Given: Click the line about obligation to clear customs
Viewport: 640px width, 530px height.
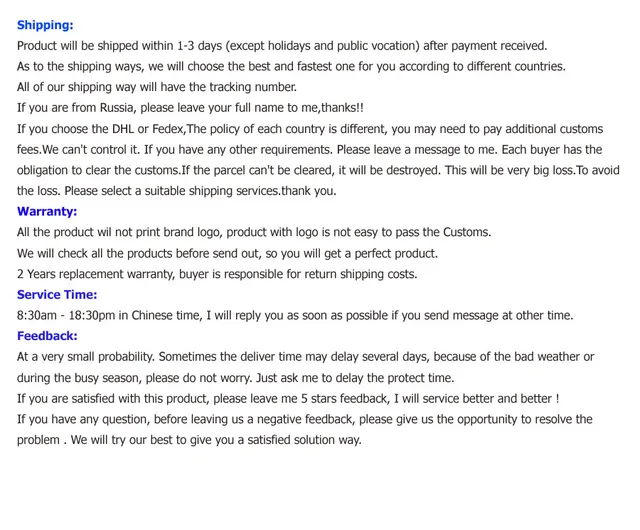Looking at the screenshot, I should coord(318,170).
